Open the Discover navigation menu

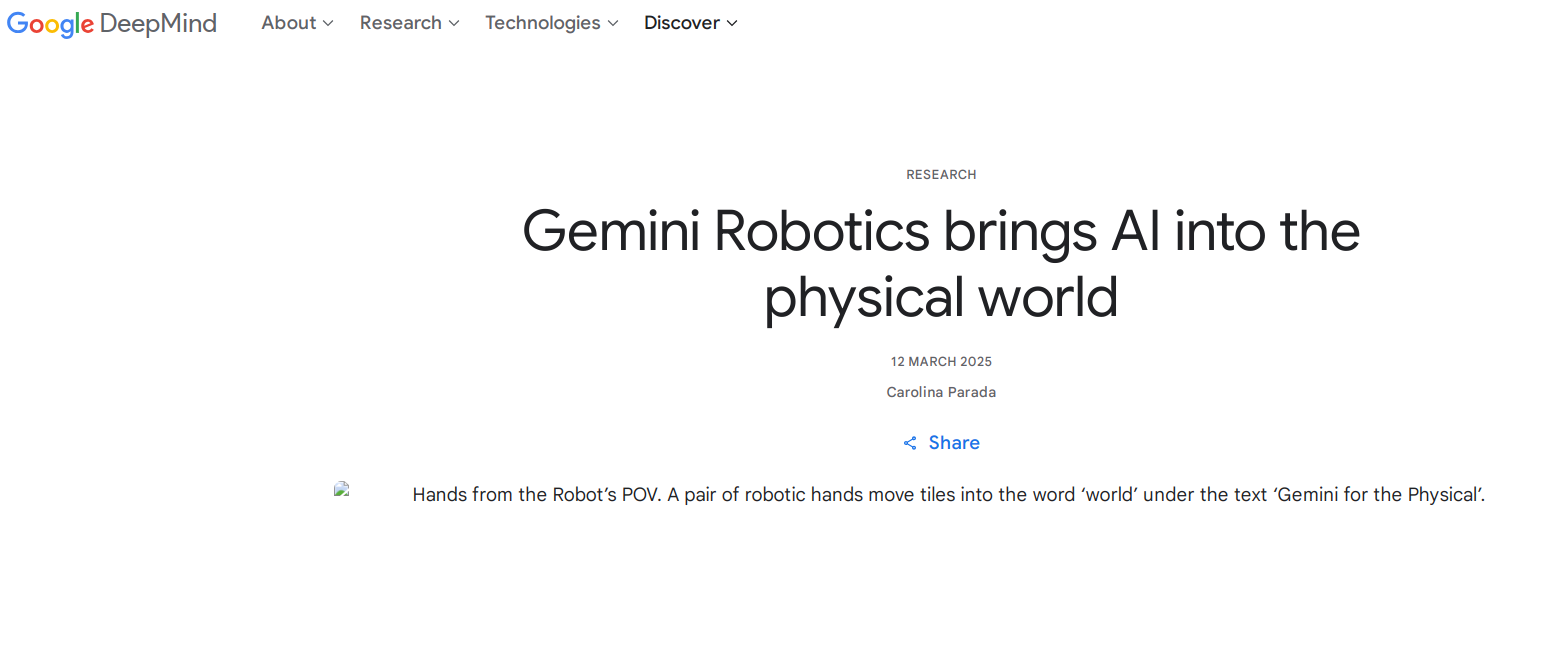(690, 23)
